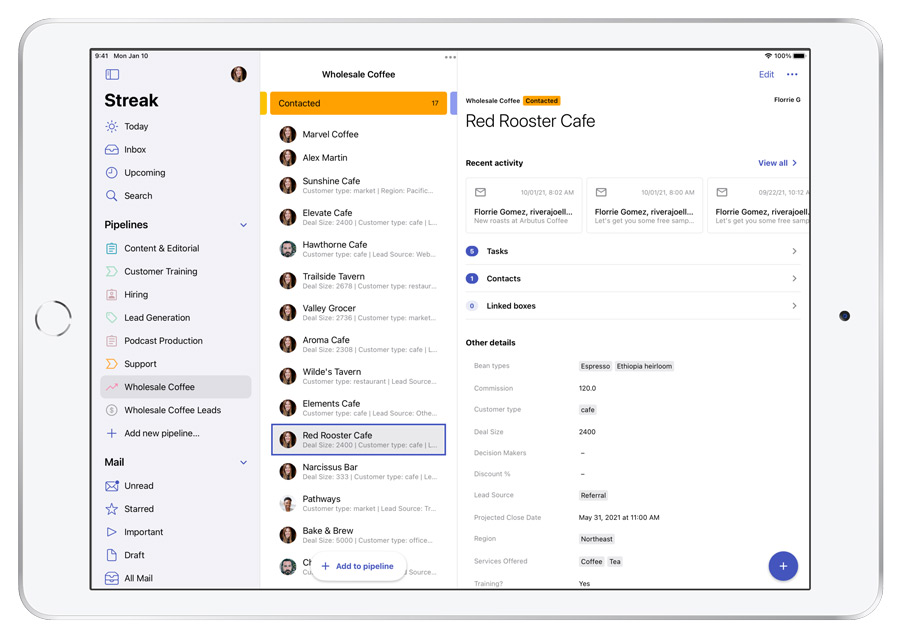The width and height of the screenshot is (900, 638).
Task: Open the Trailside Tavern box
Action: 358,281
